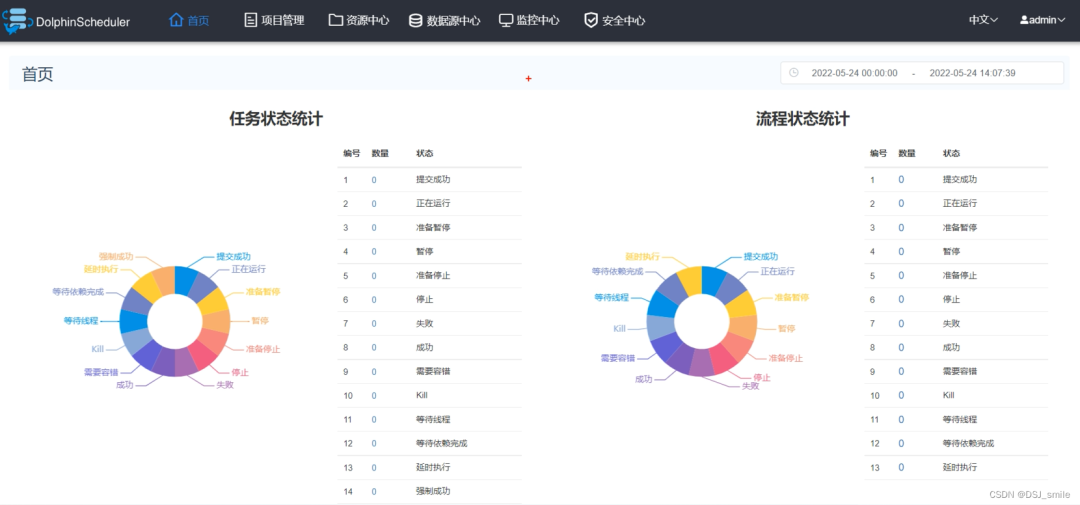Image resolution: width=1080 pixels, height=505 pixels.
Task: Click task 提交成功 count link in row 1
Action: 374,180
